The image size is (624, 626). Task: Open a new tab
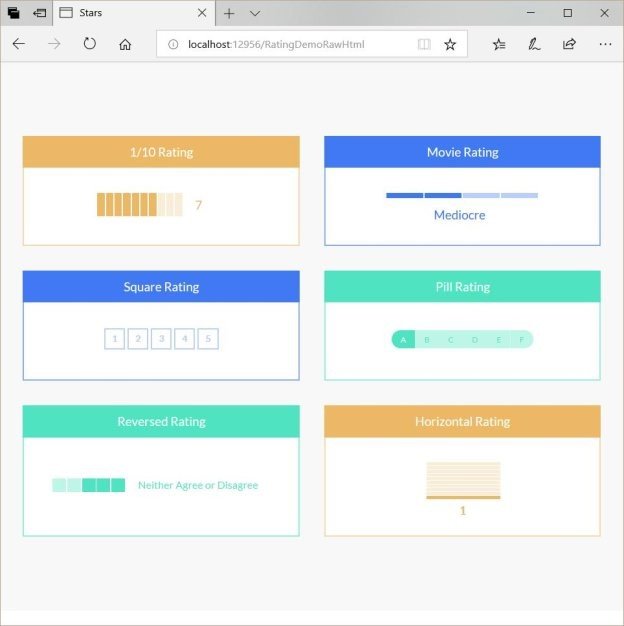click(x=229, y=14)
